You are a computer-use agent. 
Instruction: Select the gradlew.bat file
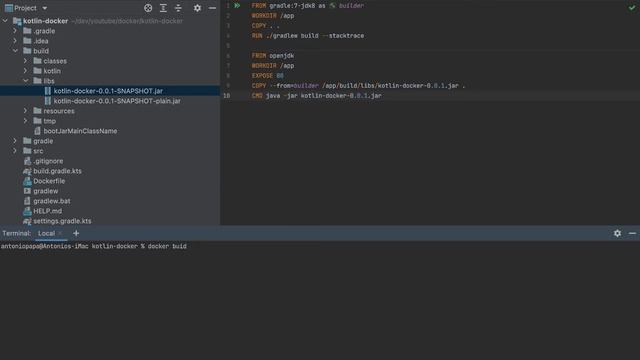tap(52, 201)
